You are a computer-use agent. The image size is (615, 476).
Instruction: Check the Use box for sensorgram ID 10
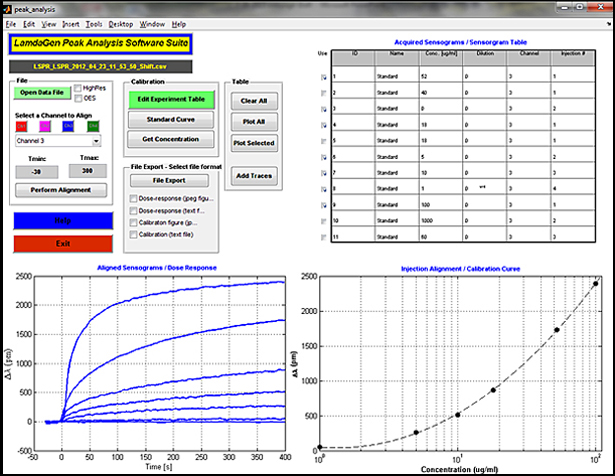click(324, 222)
